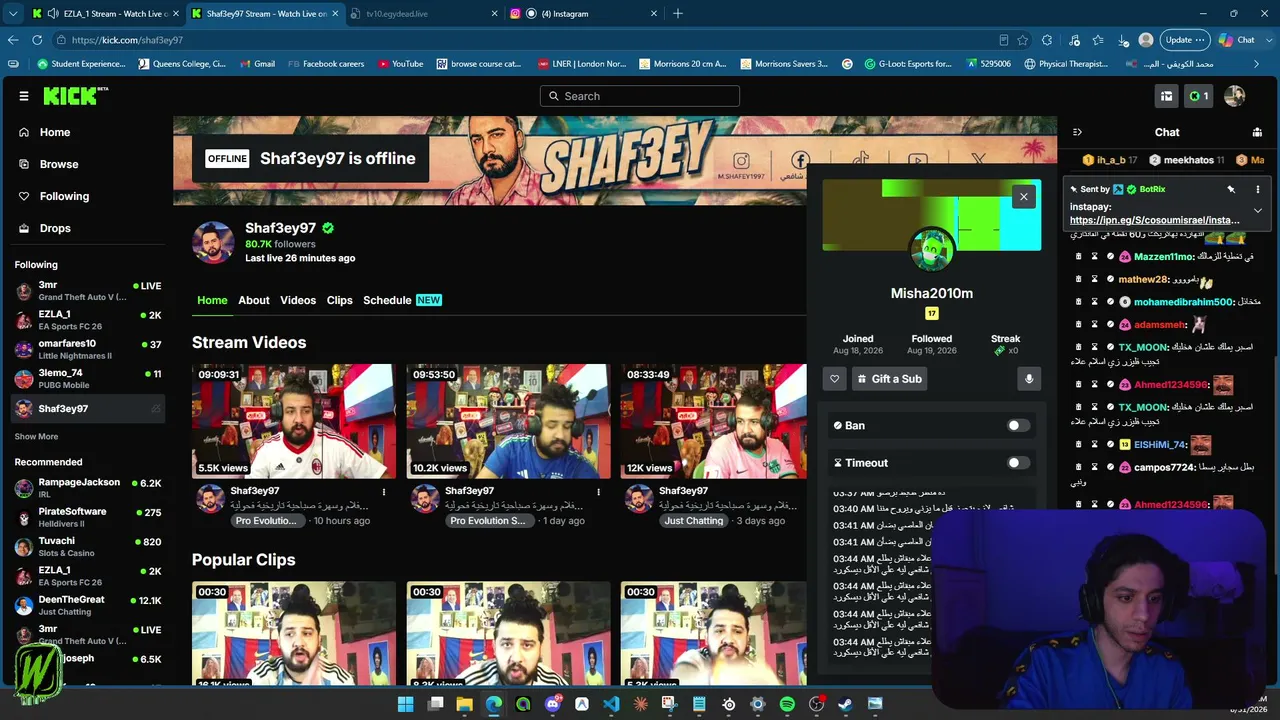Play the 08:33:49 stream video
This screenshot has height=720, width=1280.
(x=714, y=421)
